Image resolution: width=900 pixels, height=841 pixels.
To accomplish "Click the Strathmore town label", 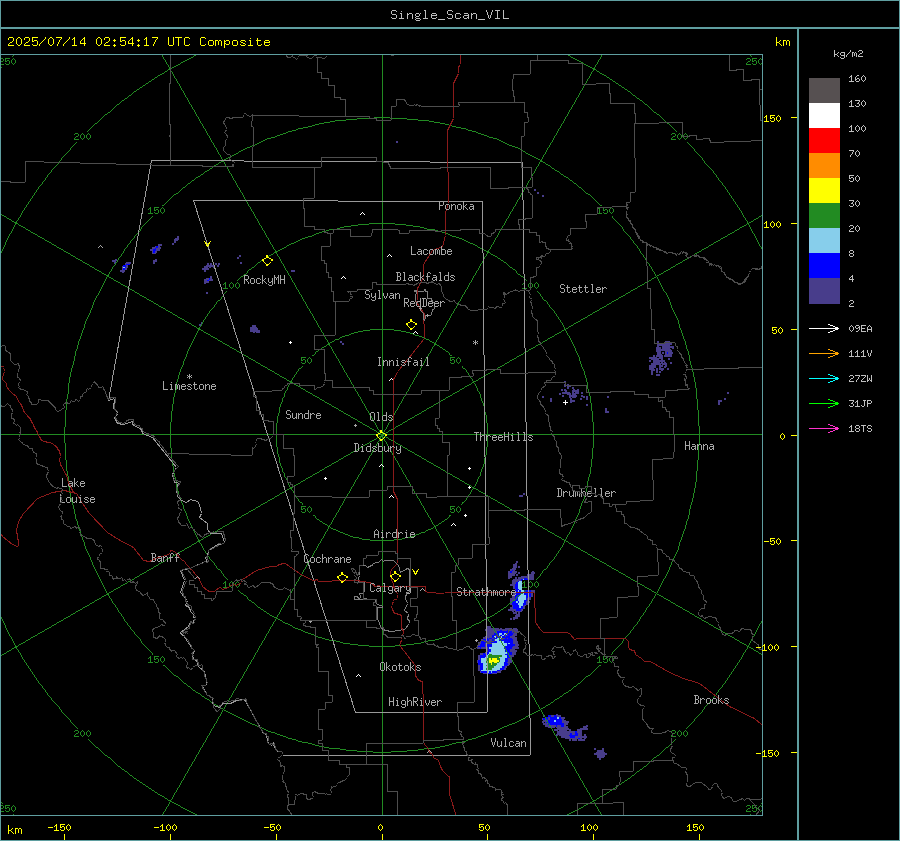I will tap(486, 592).
